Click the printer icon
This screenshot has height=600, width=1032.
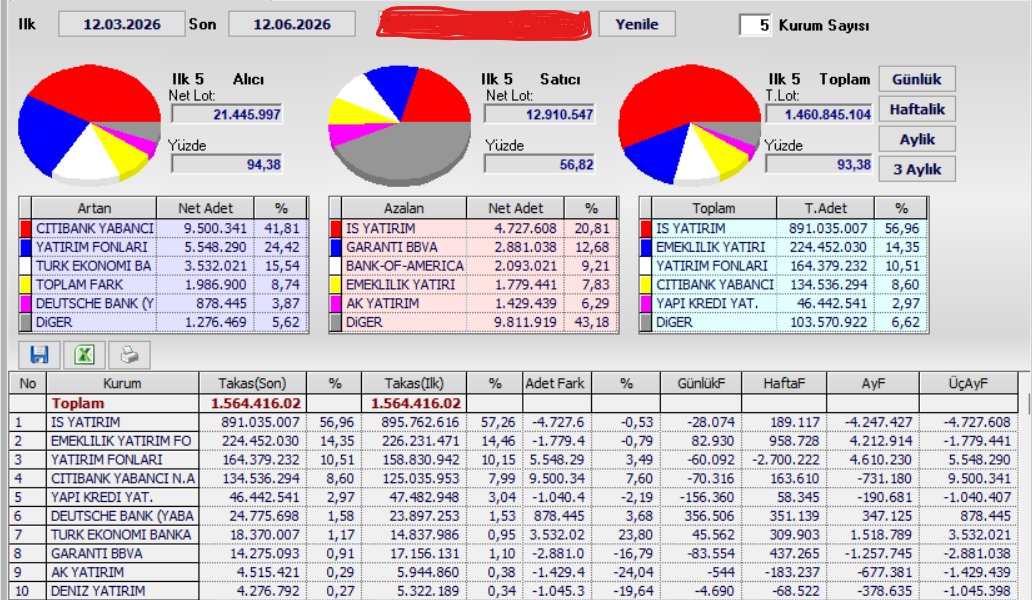point(129,355)
